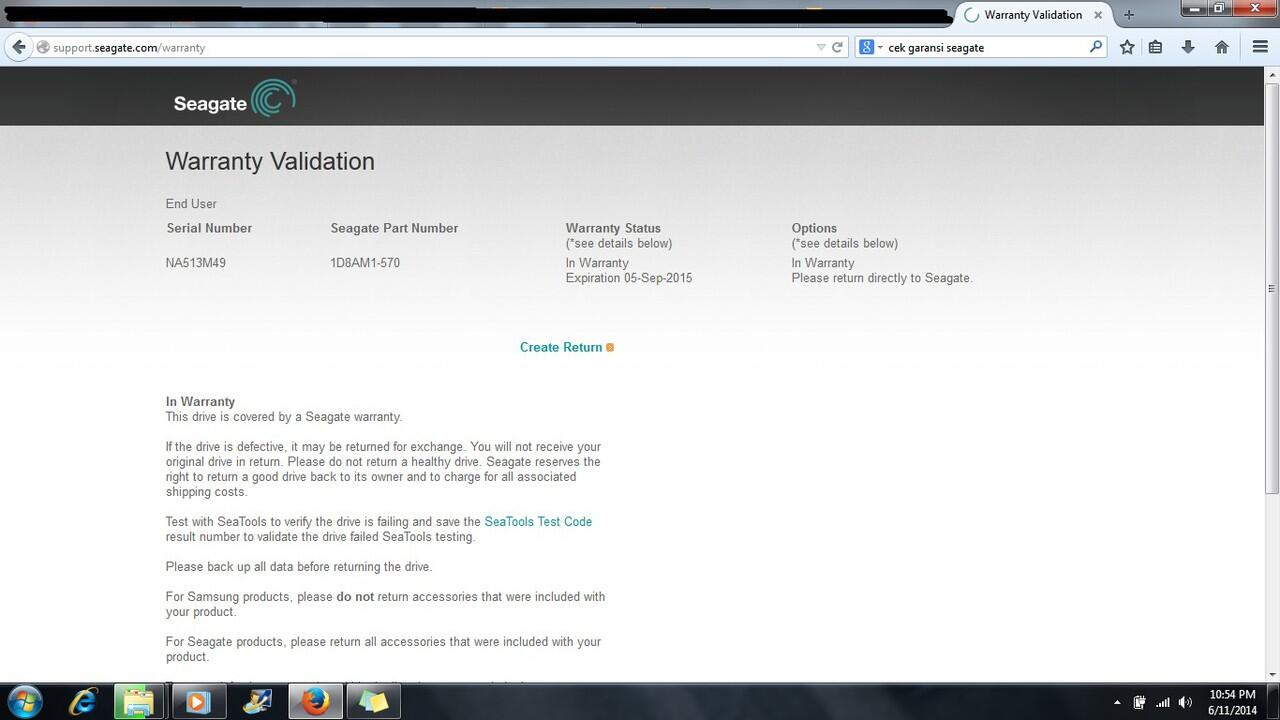Click the scrollbar down arrow
The width and height of the screenshot is (1280, 720).
[1272, 673]
